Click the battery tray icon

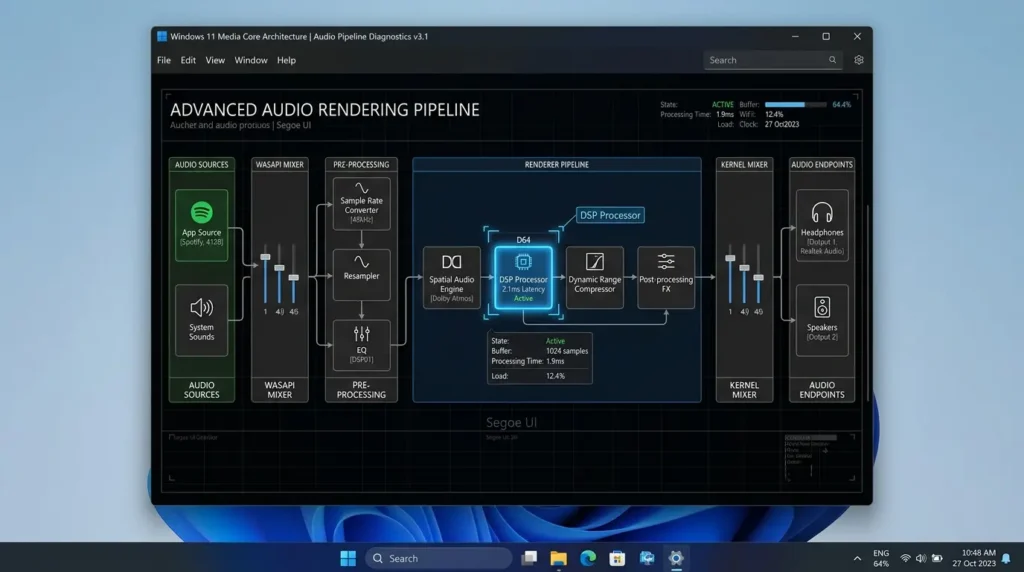[x=937, y=558]
